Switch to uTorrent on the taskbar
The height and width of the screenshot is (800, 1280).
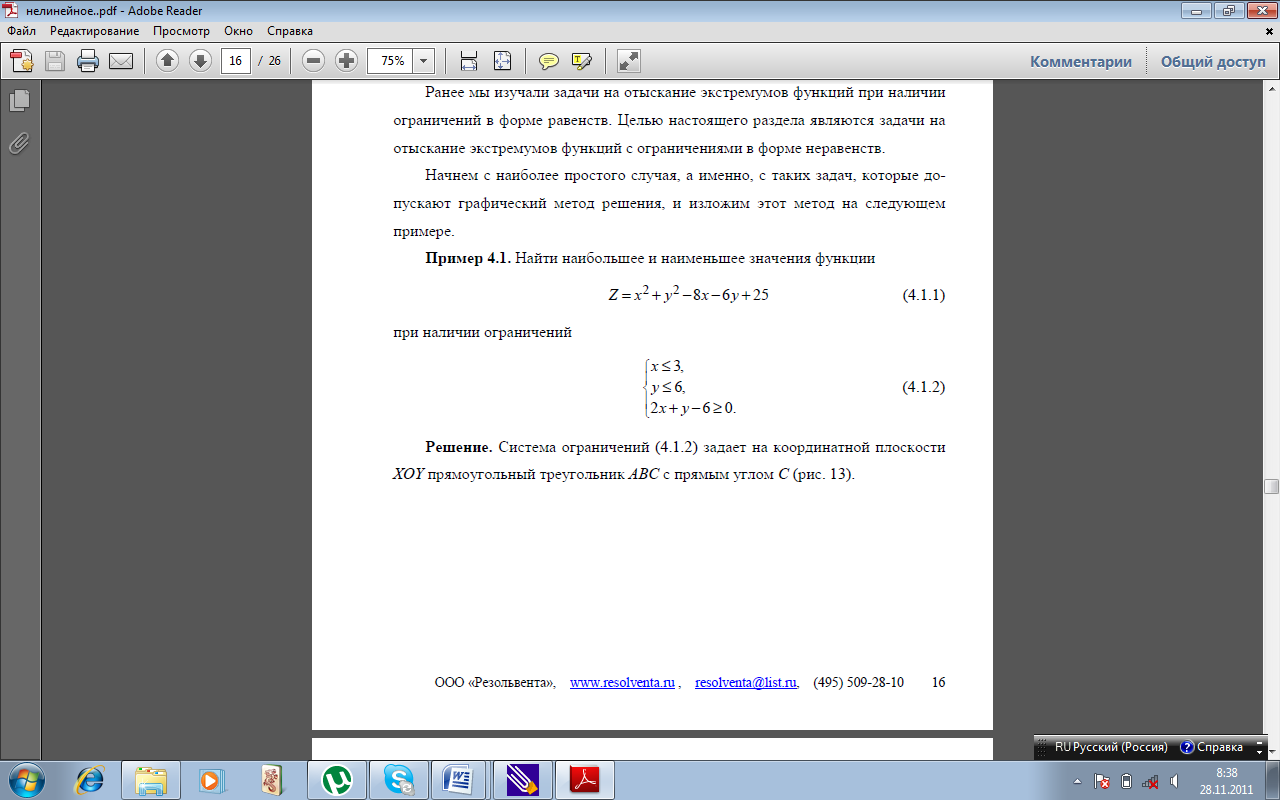click(x=337, y=780)
